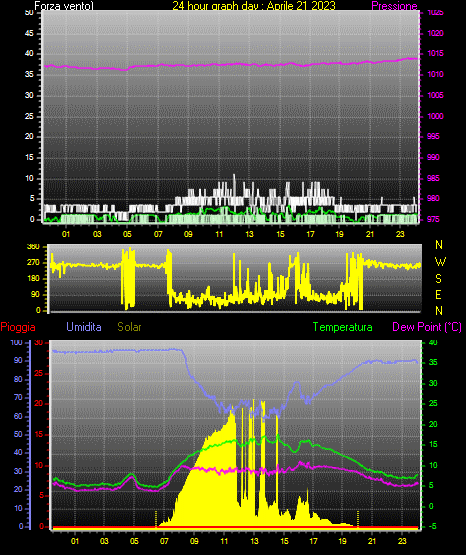The height and width of the screenshot is (555, 466).
Task: Click the Pressione legend label
Action: (394, 6)
